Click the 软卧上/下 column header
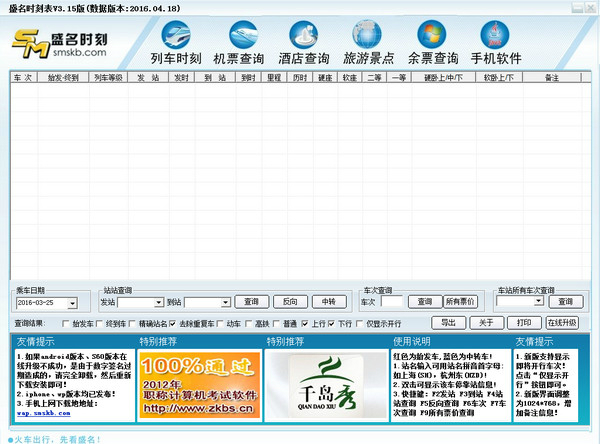600x444 pixels. [x=499, y=78]
